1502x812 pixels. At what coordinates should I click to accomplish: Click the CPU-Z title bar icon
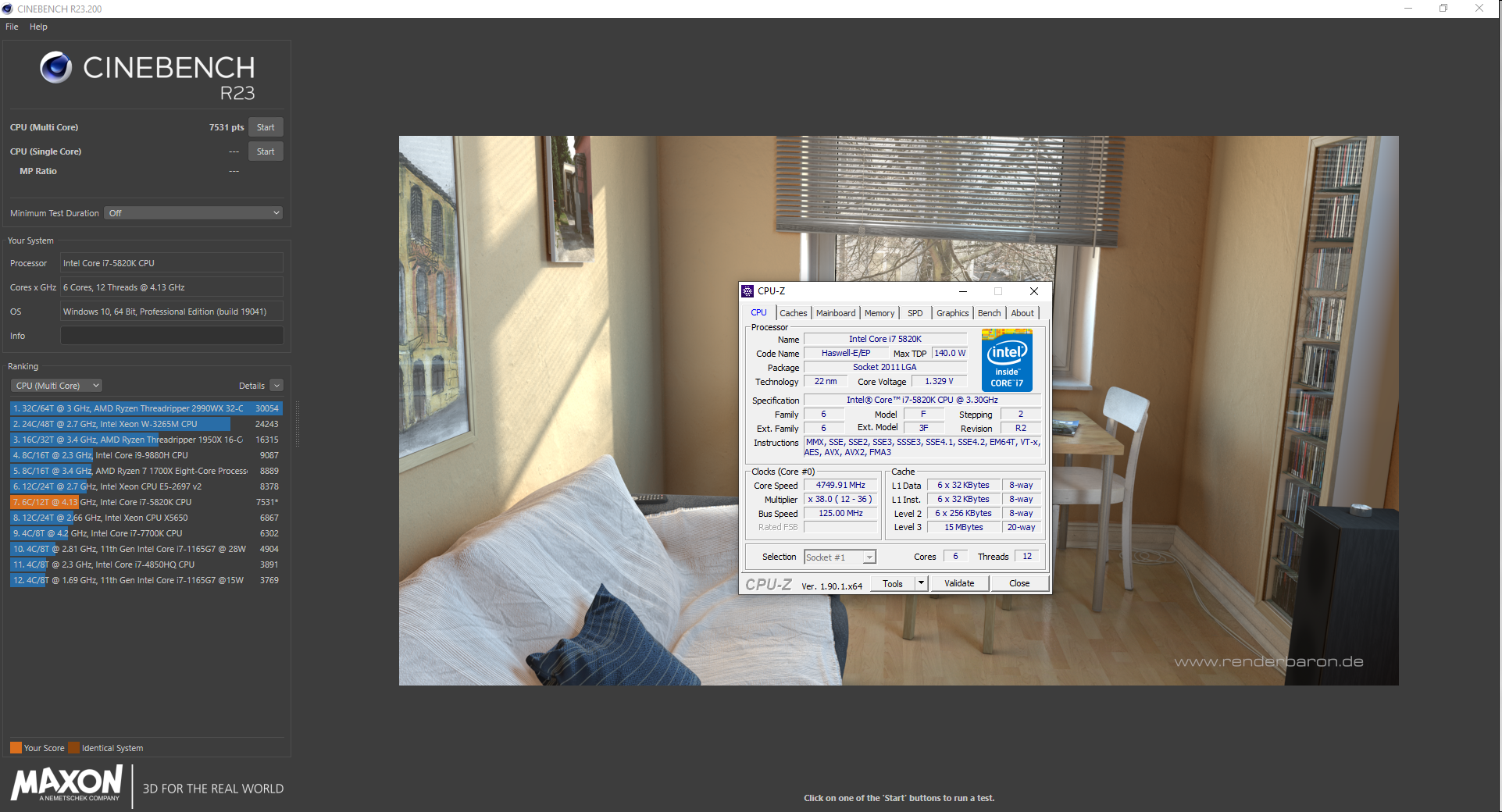point(747,291)
